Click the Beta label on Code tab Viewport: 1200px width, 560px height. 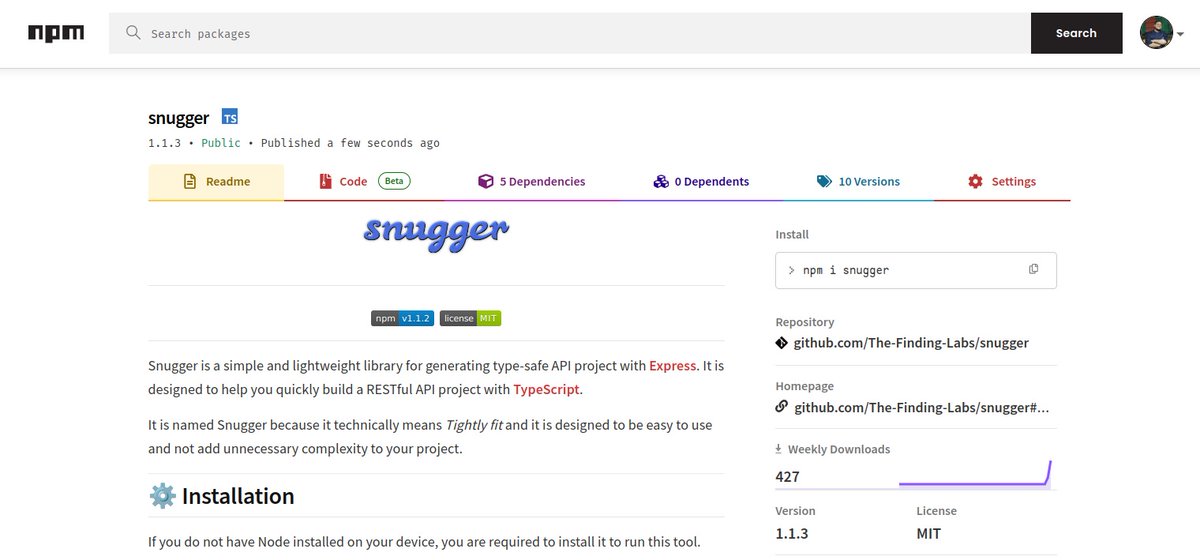394,181
